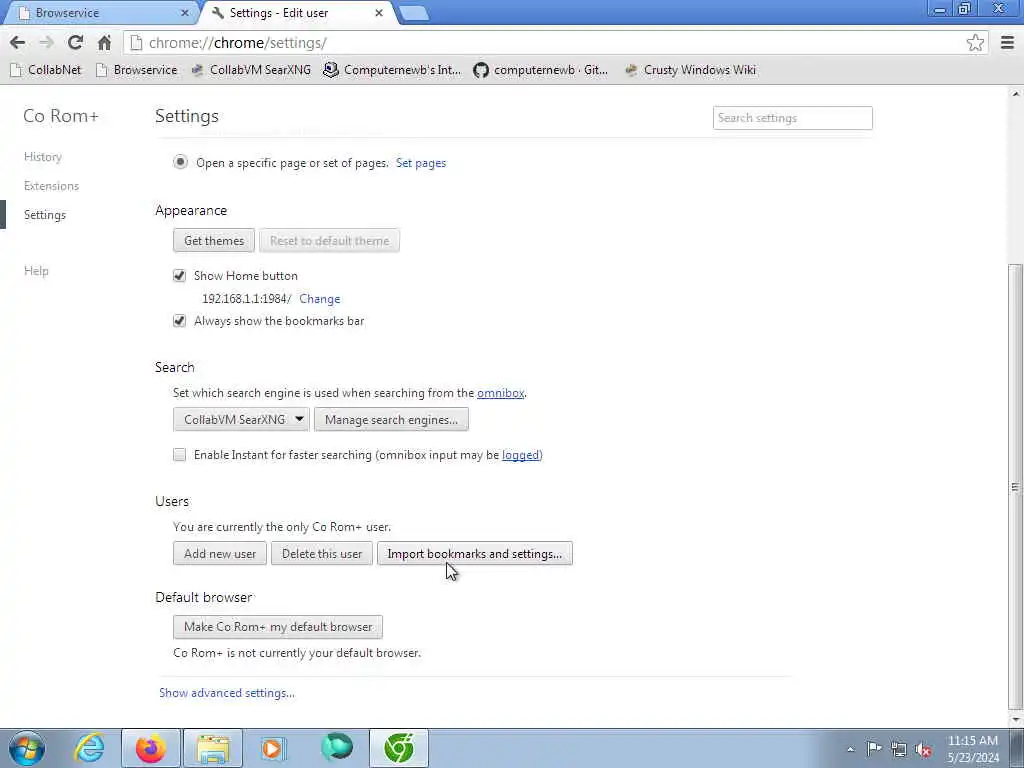
Task: Click the muted volume tray icon
Action: (x=923, y=750)
